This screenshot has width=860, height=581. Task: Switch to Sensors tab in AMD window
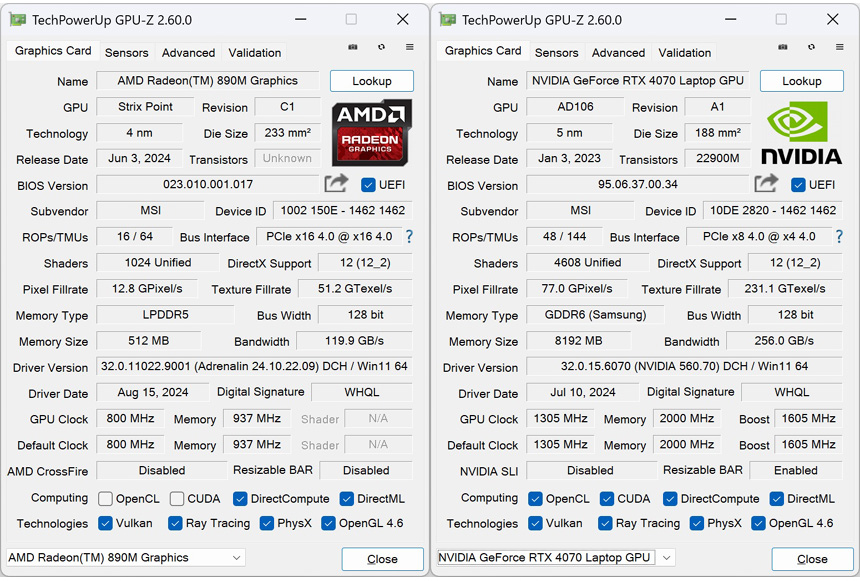point(127,53)
